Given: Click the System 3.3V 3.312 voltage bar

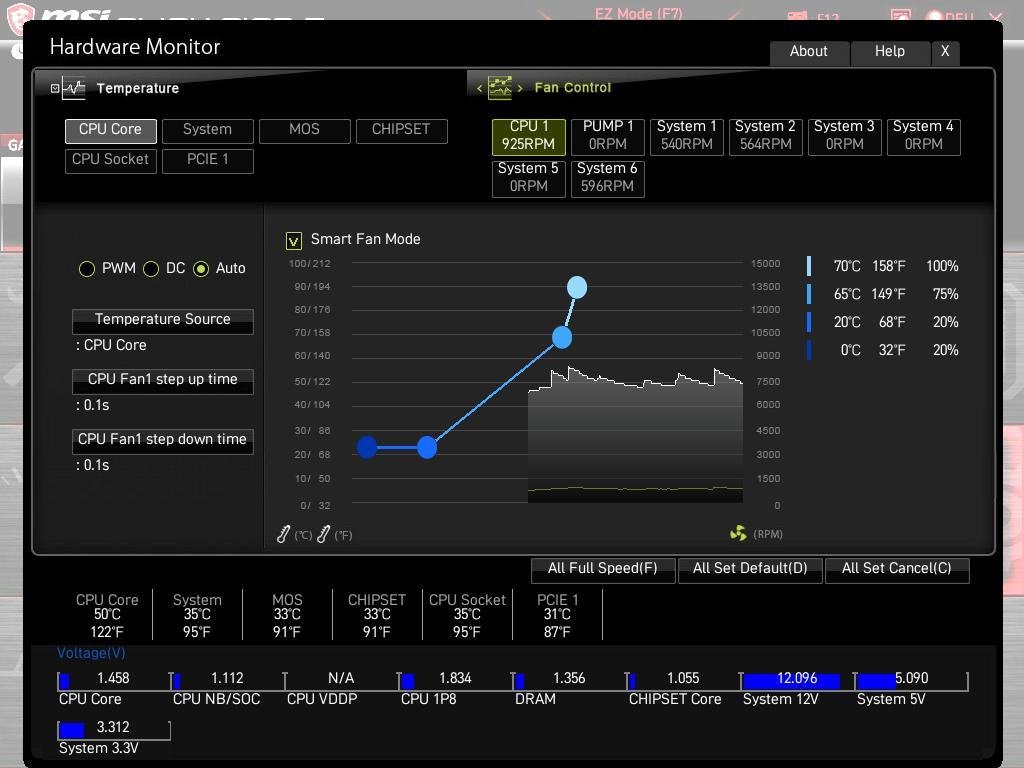Looking at the screenshot, I should pos(114,729).
